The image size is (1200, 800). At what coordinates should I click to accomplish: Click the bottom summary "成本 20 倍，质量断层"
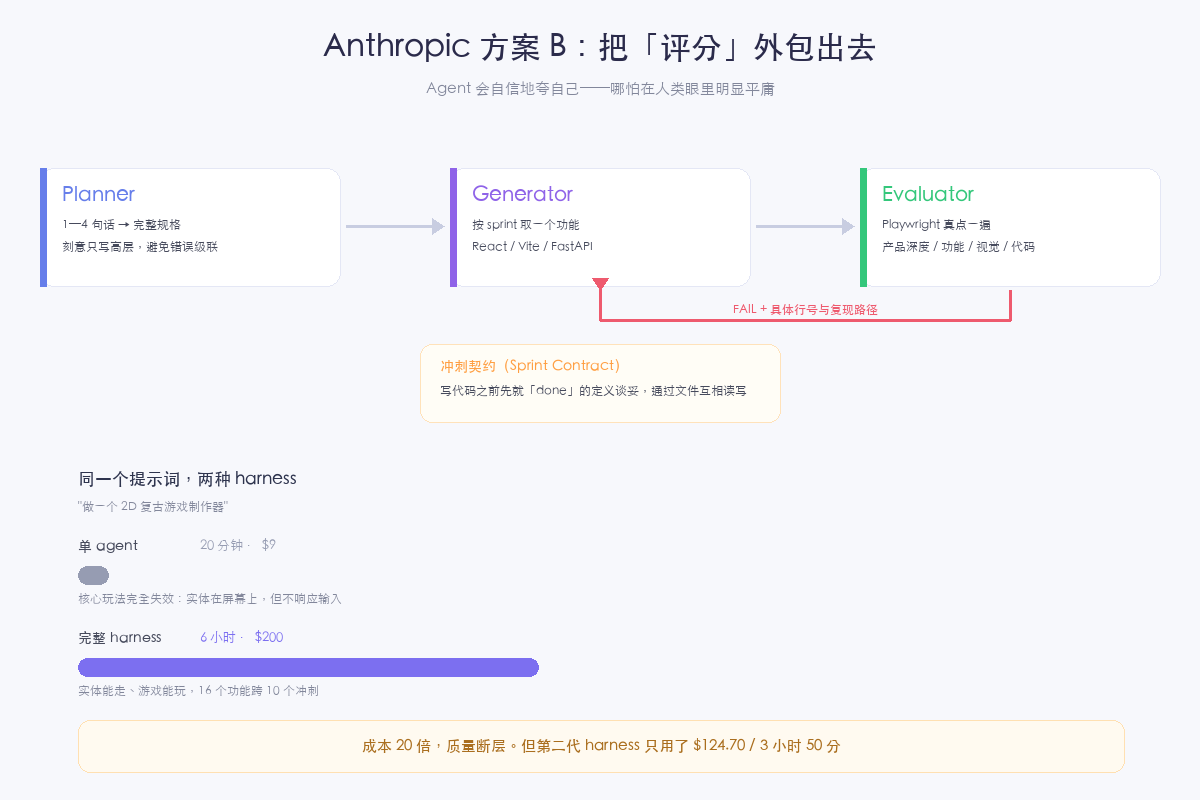click(x=601, y=746)
